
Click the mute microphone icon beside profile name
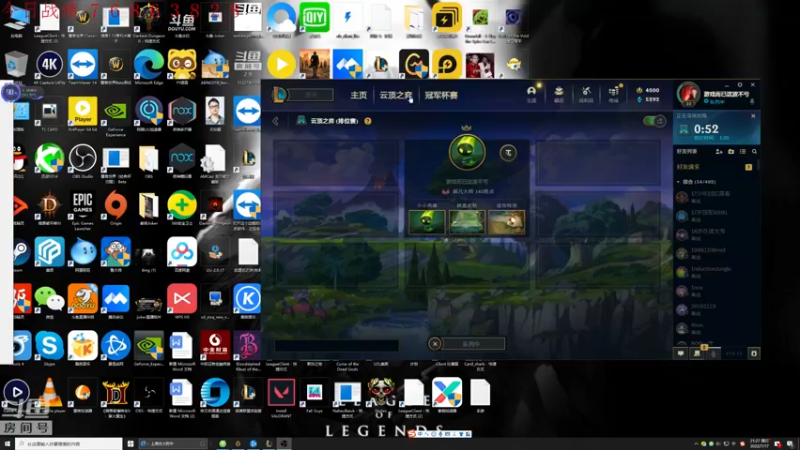pyautogui.click(x=752, y=102)
